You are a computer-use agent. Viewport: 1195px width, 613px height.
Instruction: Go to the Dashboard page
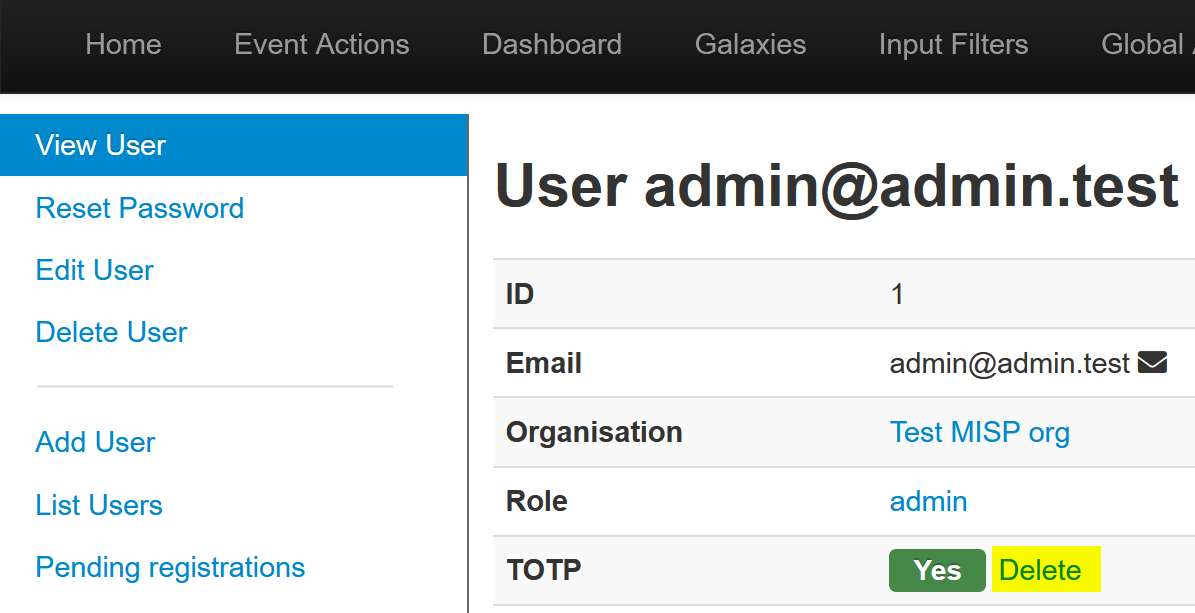pos(551,45)
